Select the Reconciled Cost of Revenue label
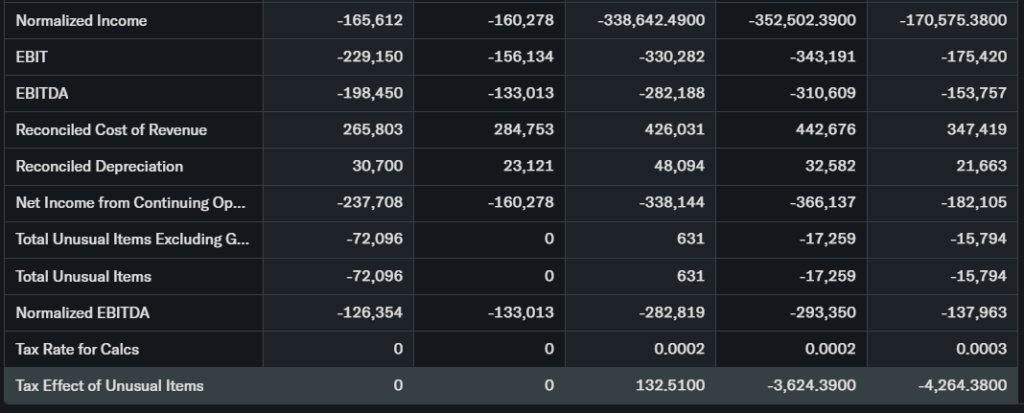This screenshot has width=1024, height=413. tap(111, 130)
